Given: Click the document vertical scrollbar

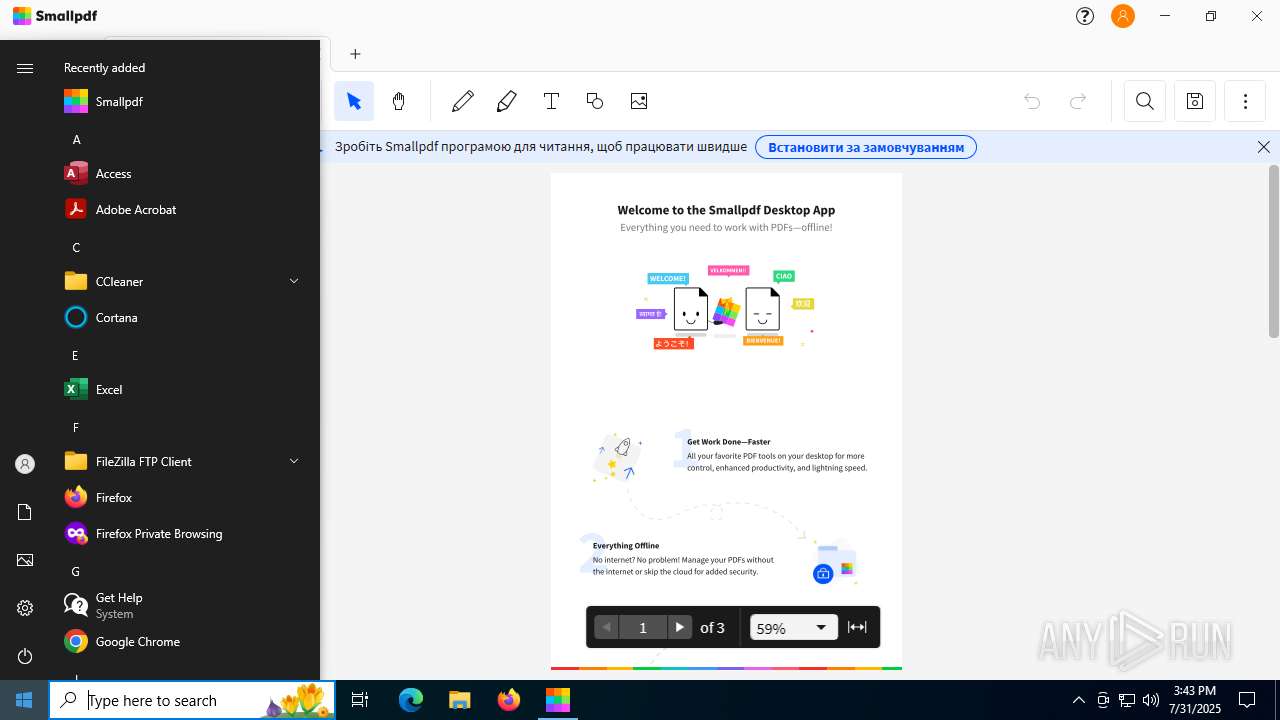Looking at the screenshot, I should pyautogui.click(x=1274, y=251).
